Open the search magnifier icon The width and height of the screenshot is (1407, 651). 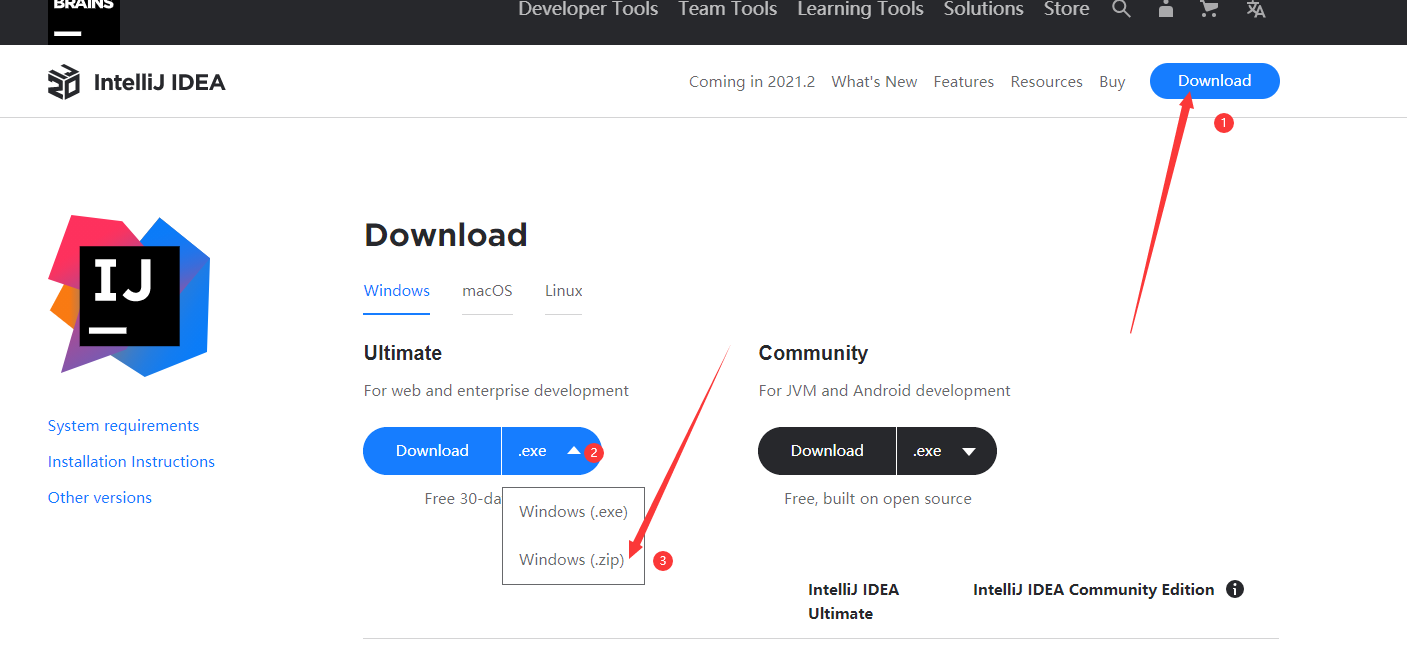tap(1122, 9)
